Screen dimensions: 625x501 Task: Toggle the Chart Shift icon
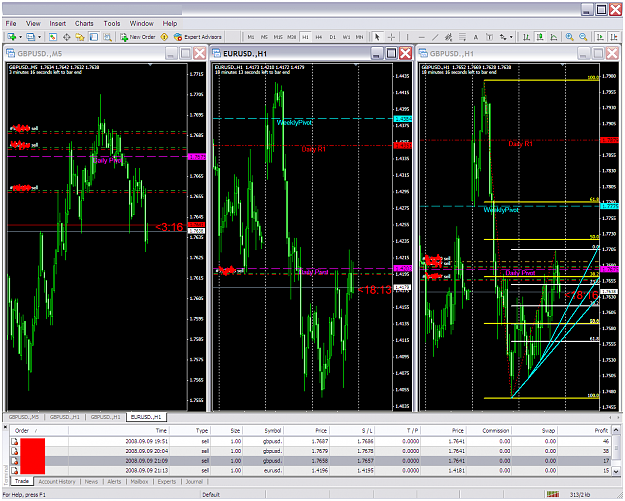[614, 37]
